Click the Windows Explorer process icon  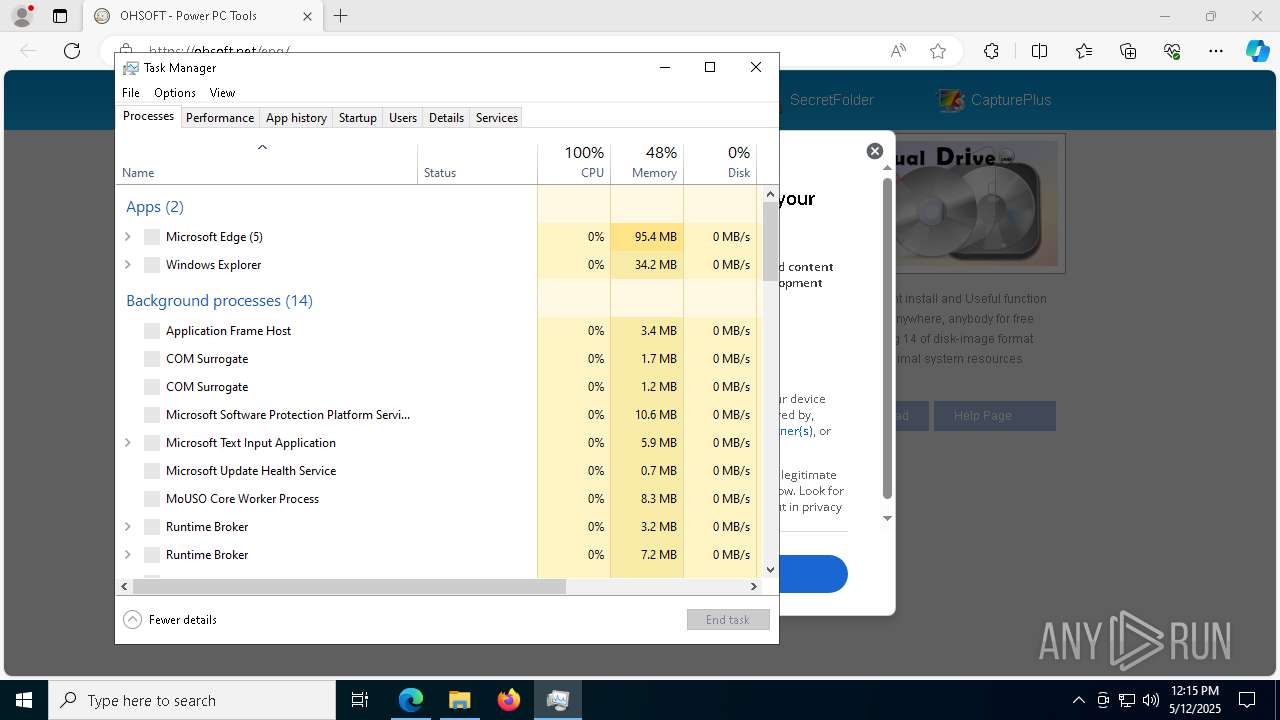(152, 265)
